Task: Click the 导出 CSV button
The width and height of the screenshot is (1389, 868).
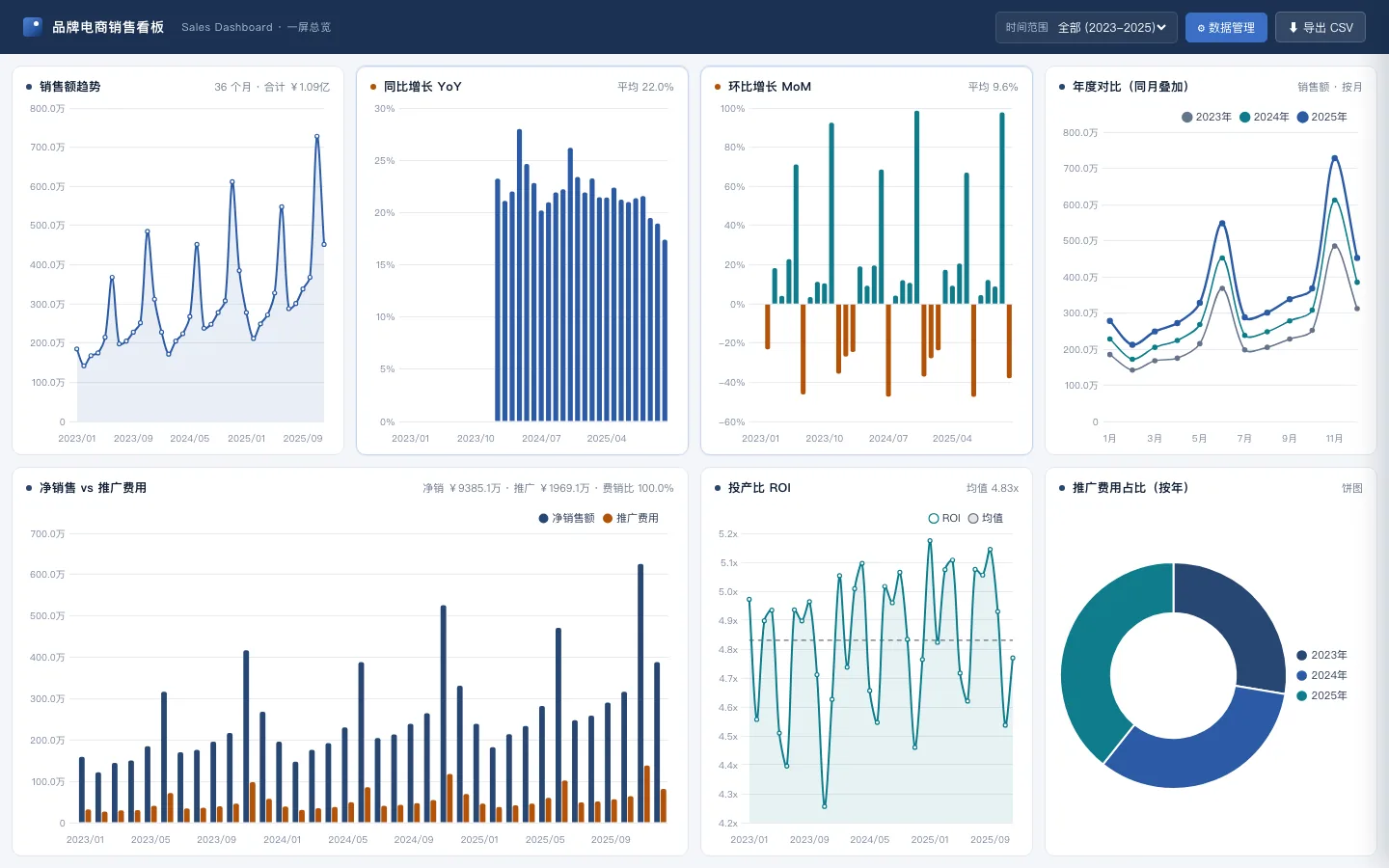Action: 1321,27
